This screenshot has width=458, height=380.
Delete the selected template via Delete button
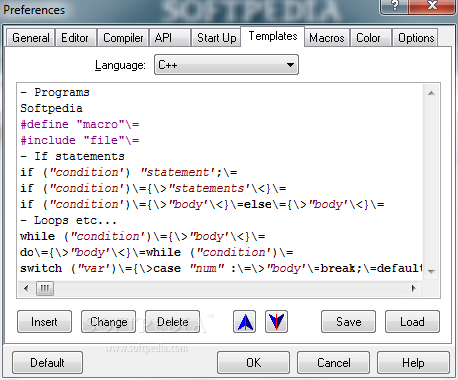172,322
